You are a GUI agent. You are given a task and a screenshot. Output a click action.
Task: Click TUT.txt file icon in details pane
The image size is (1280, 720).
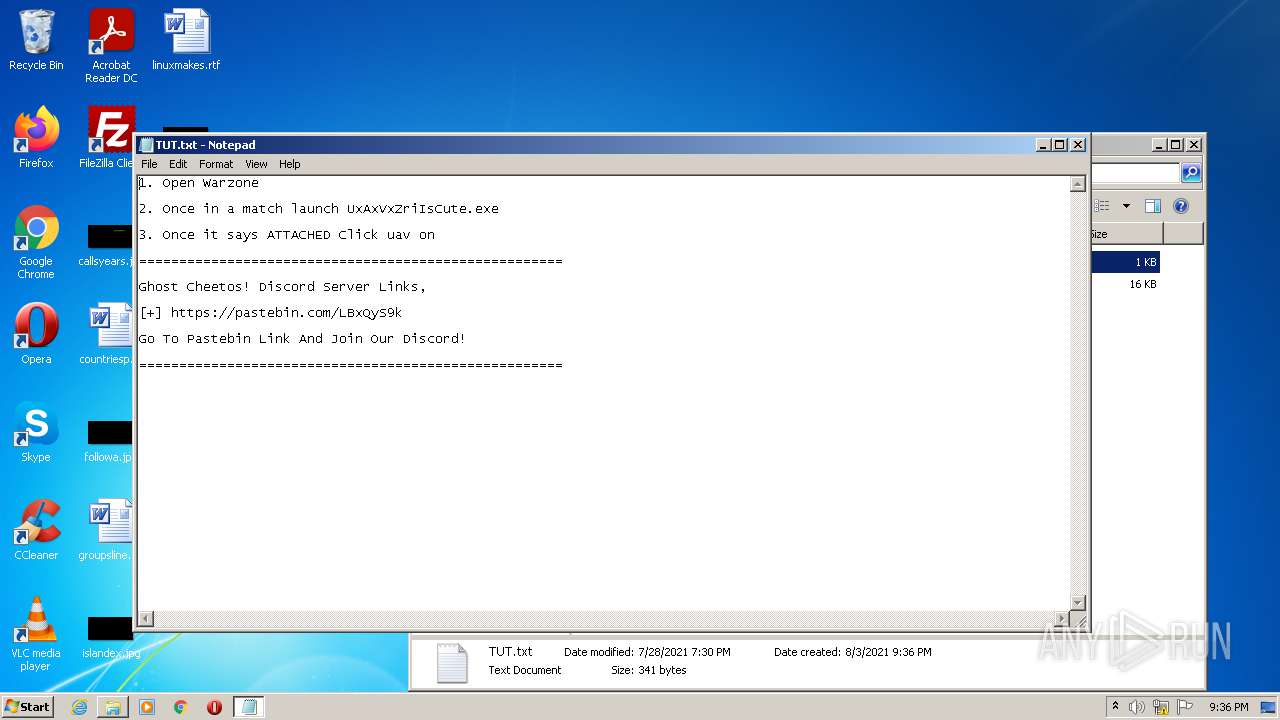[x=452, y=662]
